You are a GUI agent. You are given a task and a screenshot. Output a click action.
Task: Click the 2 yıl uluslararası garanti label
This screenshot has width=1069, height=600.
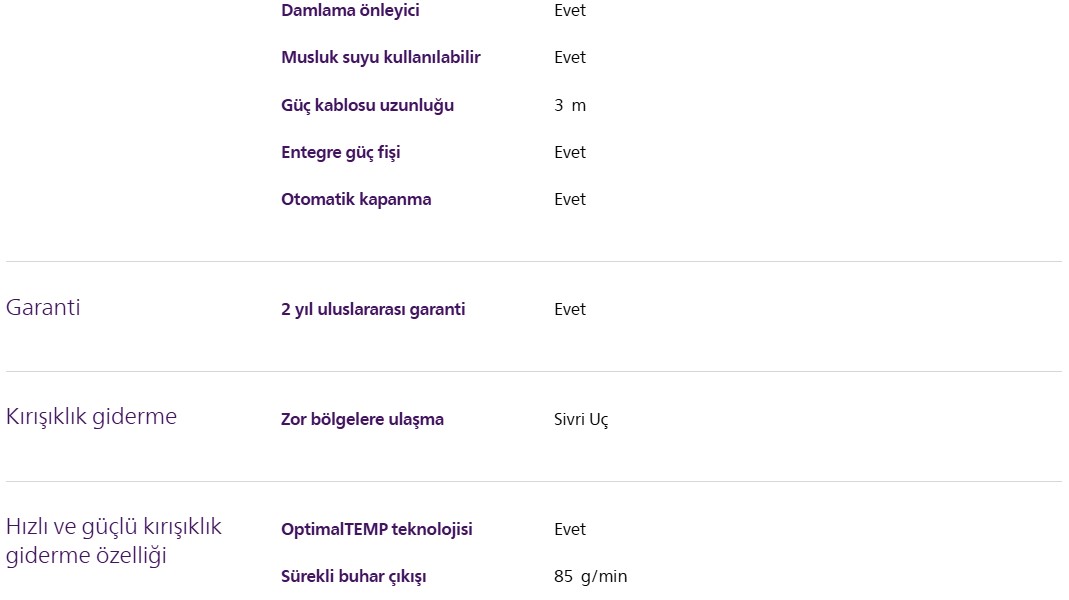tap(373, 309)
